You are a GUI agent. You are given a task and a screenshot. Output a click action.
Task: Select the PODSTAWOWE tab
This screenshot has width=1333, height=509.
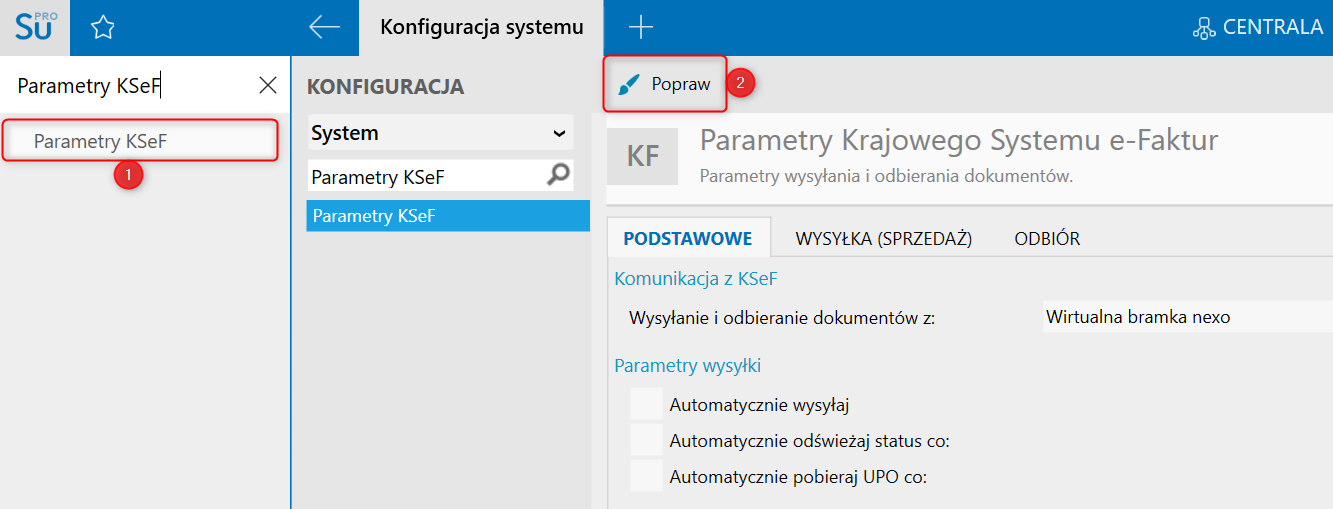point(687,239)
